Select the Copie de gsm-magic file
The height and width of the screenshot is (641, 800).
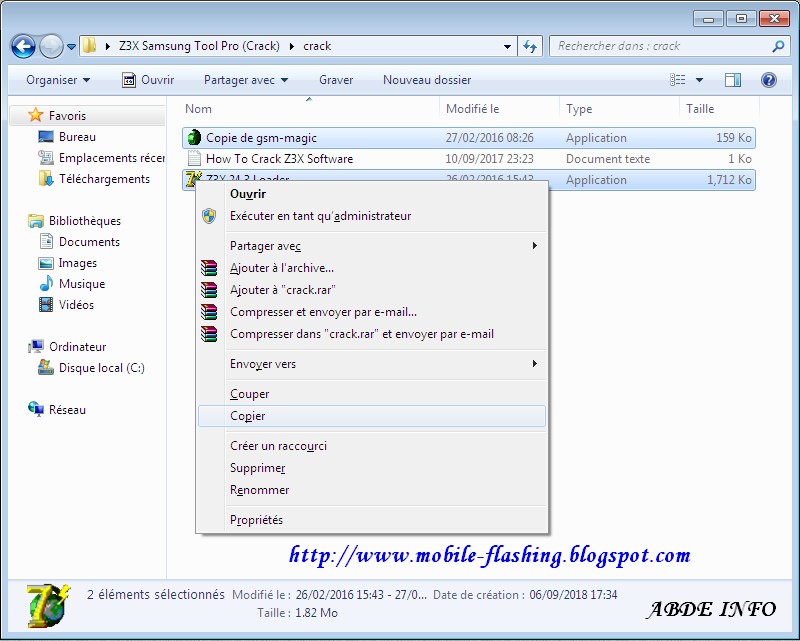point(468,138)
